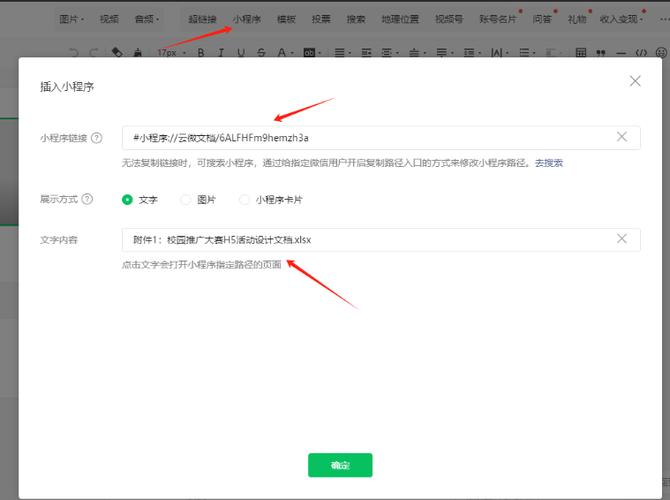
Task: Click 问答 in the insert menu
Action: (542, 19)
